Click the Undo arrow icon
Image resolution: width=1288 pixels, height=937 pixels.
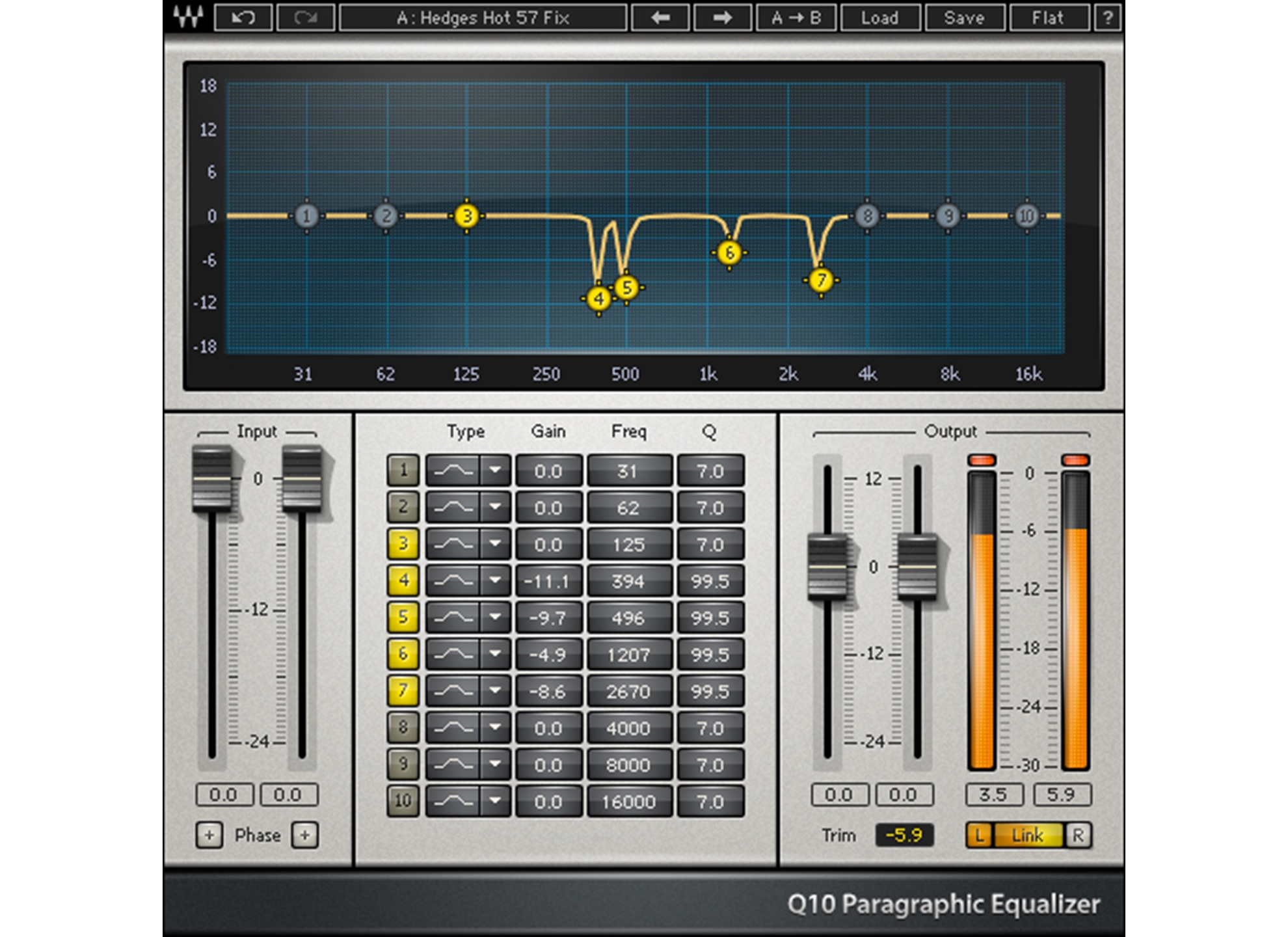(243, 18)
